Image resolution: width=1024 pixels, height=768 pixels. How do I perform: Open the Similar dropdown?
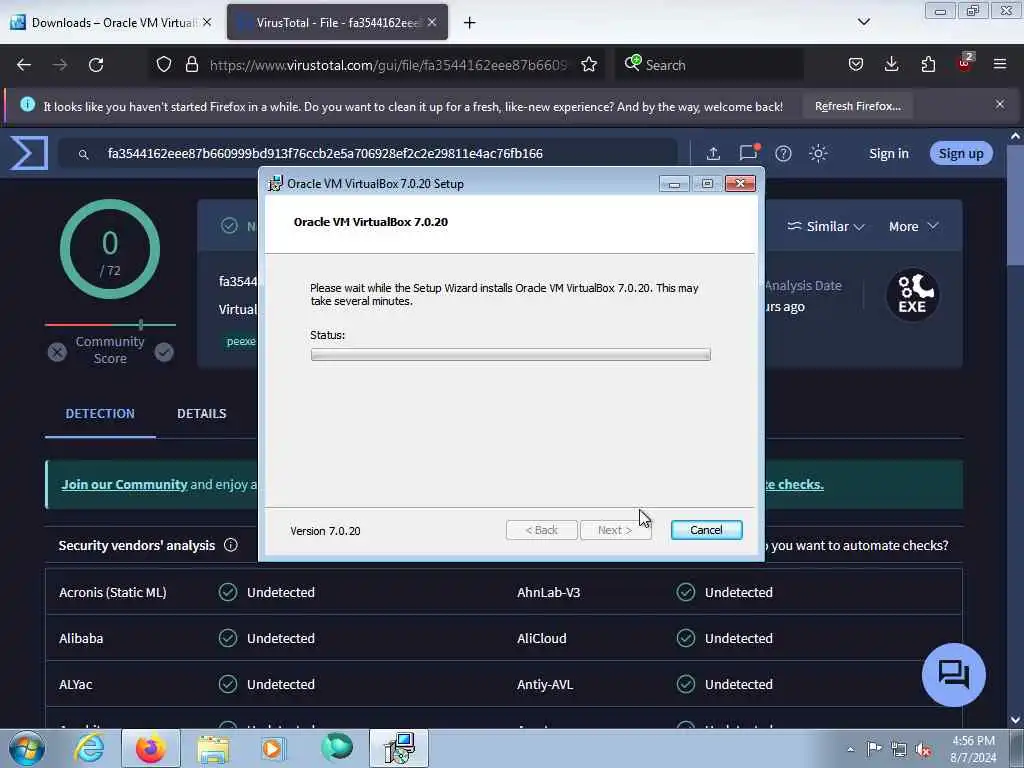pyautogui.click(x=825, y=226)
